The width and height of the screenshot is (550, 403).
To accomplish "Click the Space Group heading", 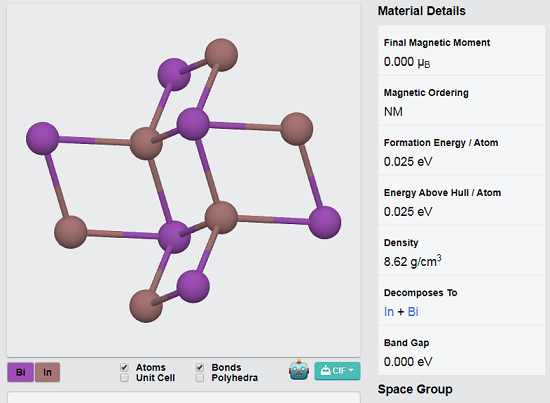I will pos(415,389).
